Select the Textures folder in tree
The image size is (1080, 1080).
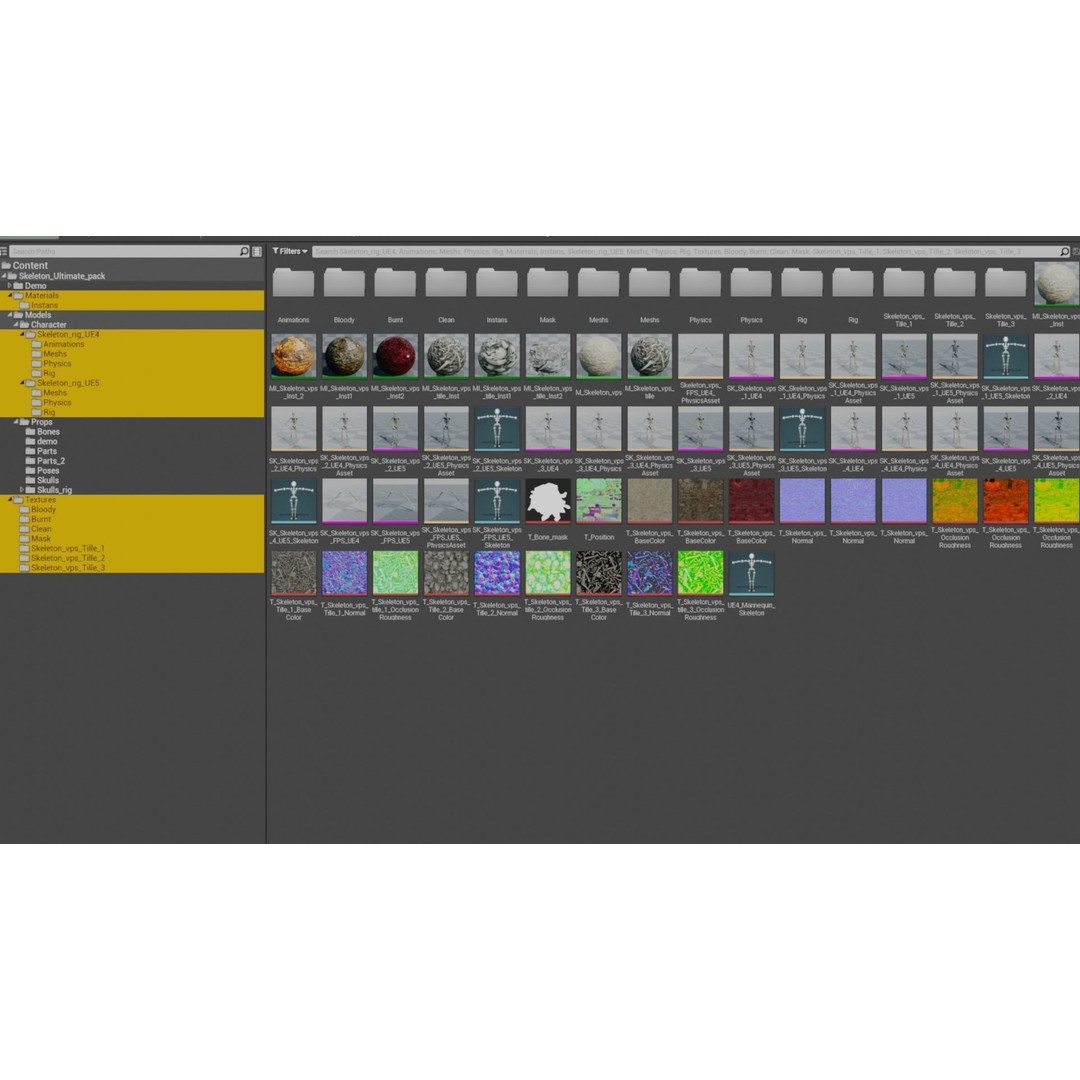point(41,500)
